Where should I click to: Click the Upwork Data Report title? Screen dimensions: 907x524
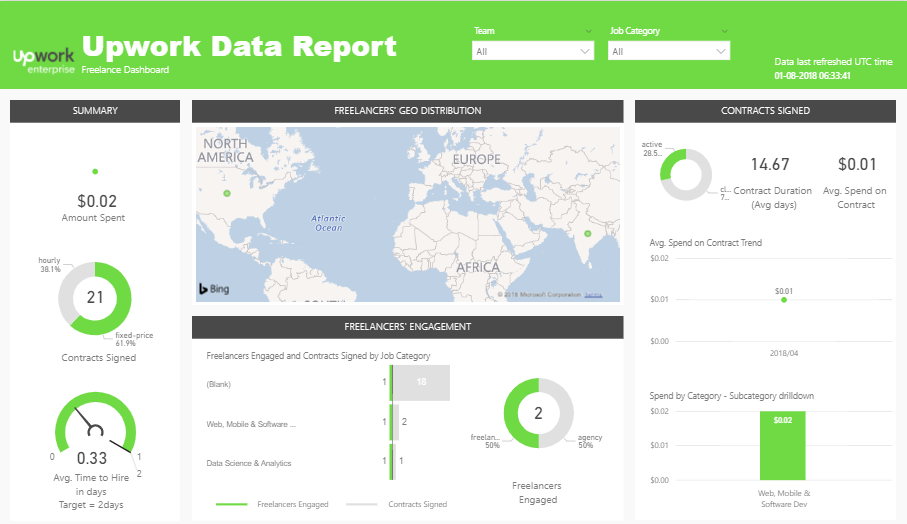click(x=239, y=46)
